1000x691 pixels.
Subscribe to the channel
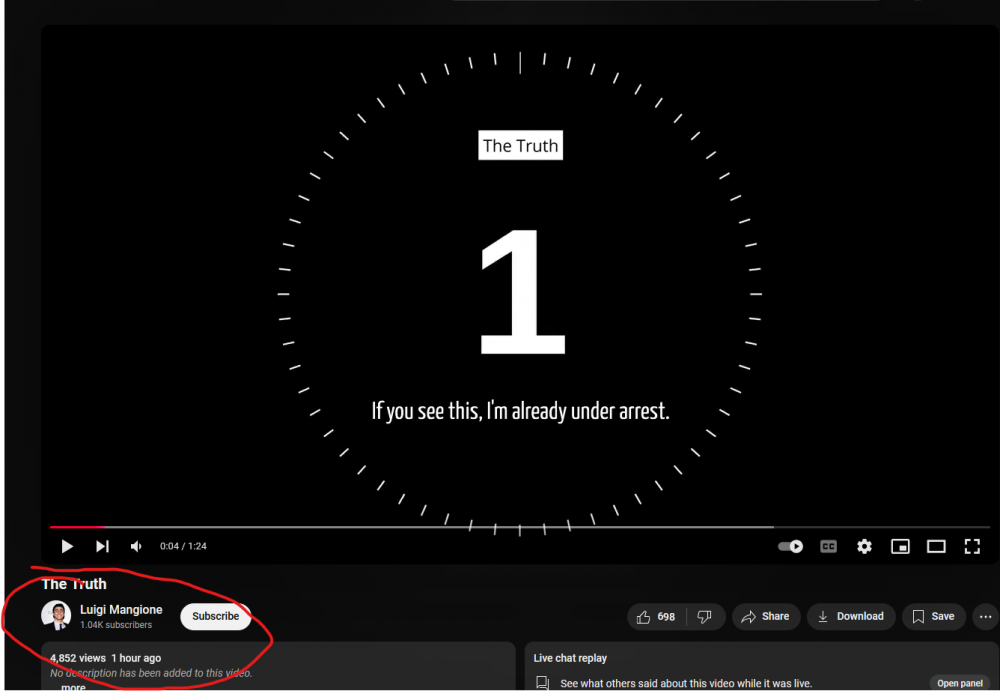coord(215,616)
